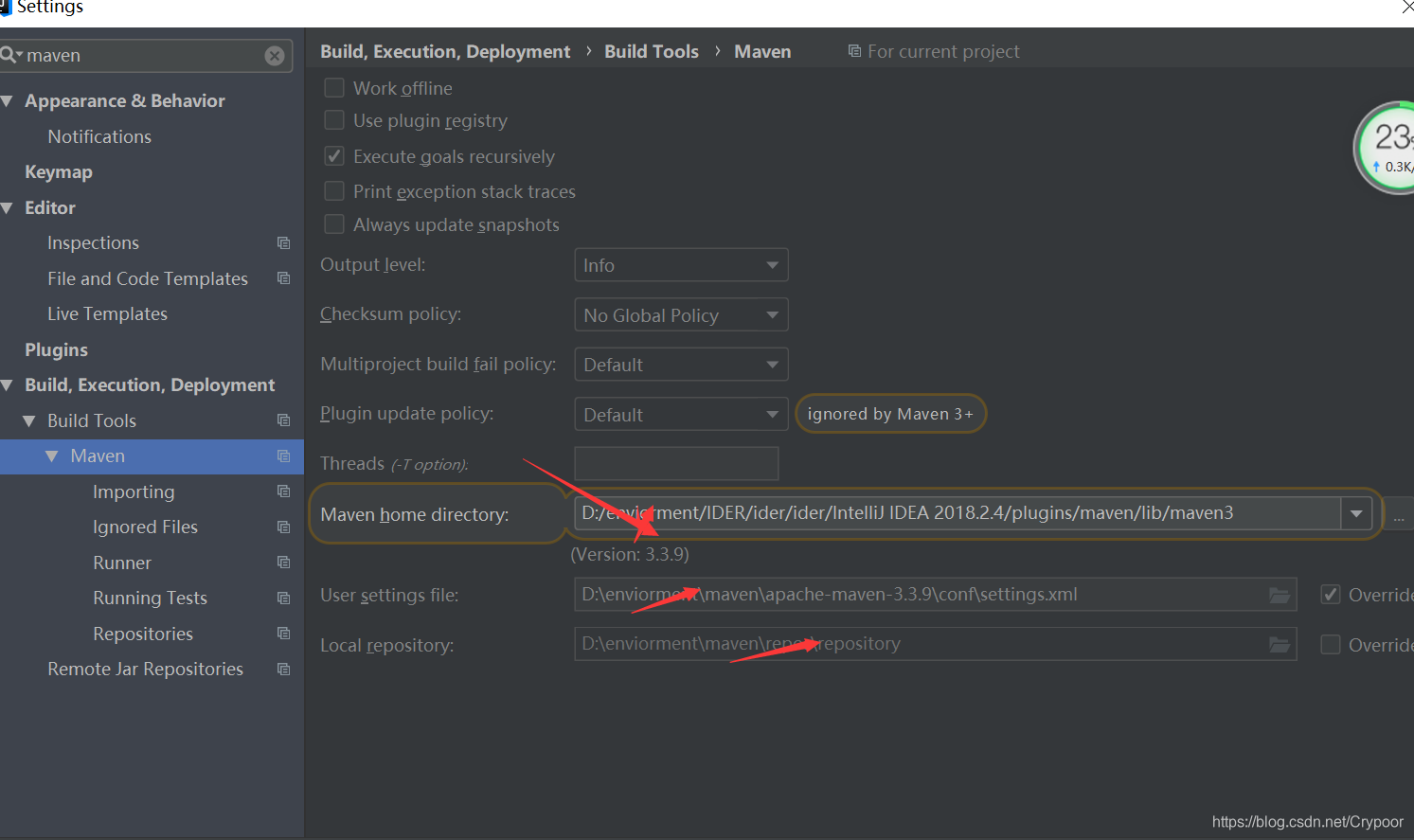Open Importing under Maven
The image size is (1414, 840).
[134, 491]
